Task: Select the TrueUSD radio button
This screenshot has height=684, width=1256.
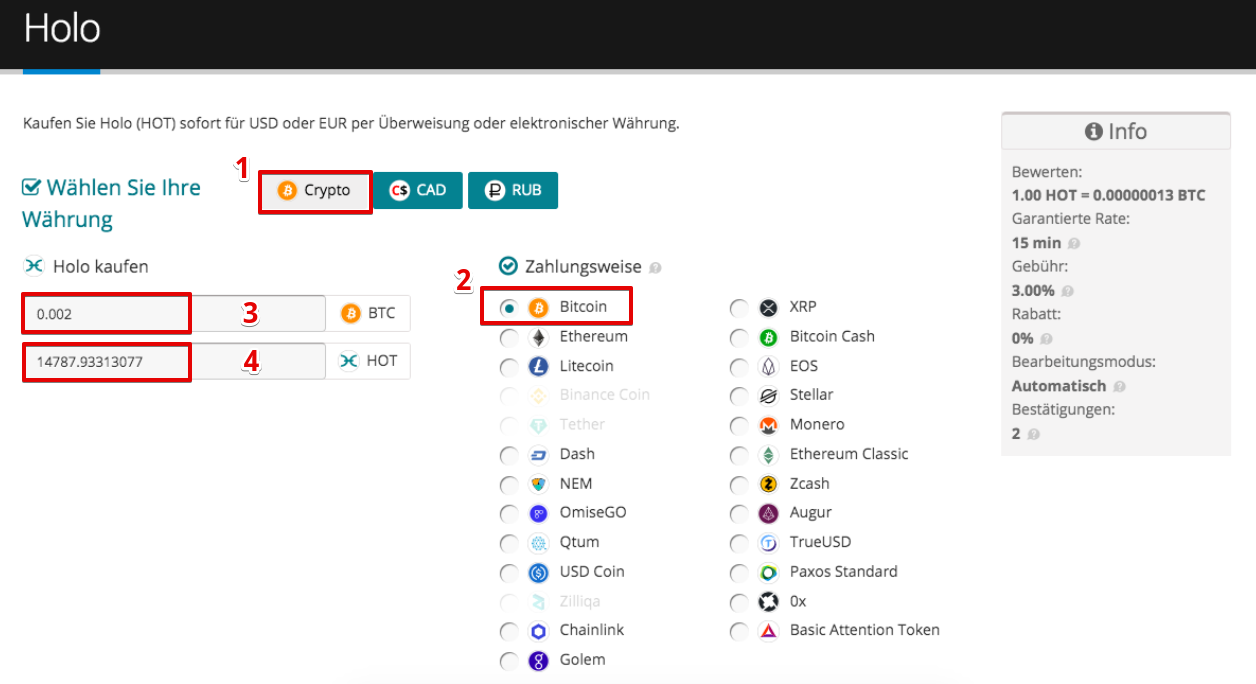Action: click(739, 543)
